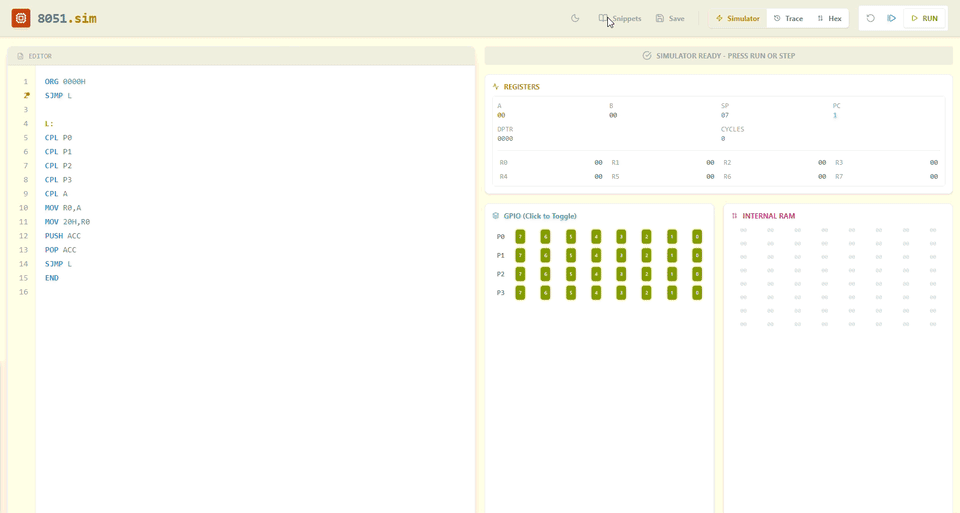This screenshot has width=960, height=513.
Task: Click the breakpoint marker on line 2
Action: 26,95
